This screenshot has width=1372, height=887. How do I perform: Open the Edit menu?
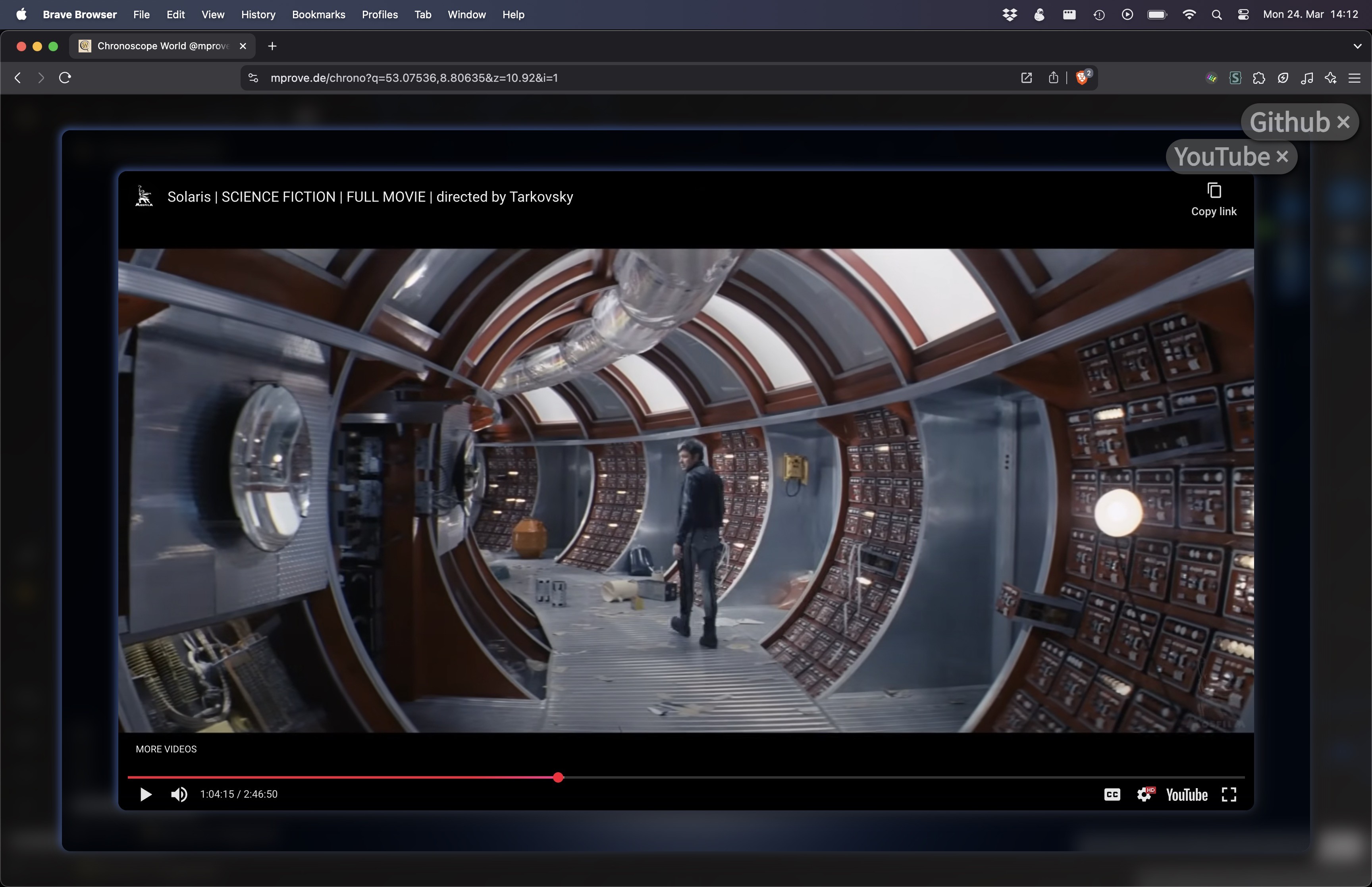pyautogui.click(x=175, y=14)
